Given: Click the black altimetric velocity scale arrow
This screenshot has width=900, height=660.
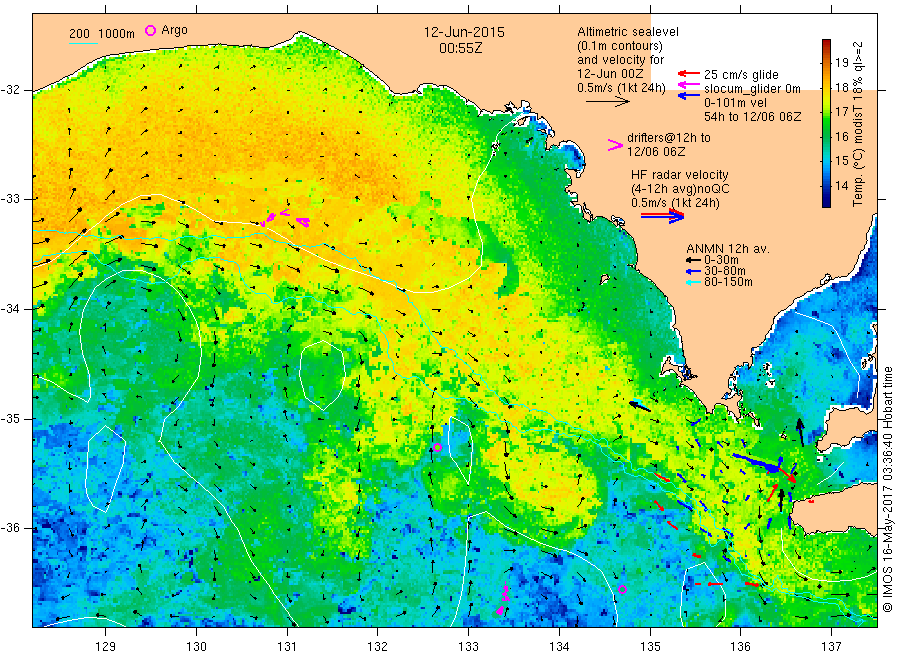Looking at the screenshot, I should click(x=607, y=102).
